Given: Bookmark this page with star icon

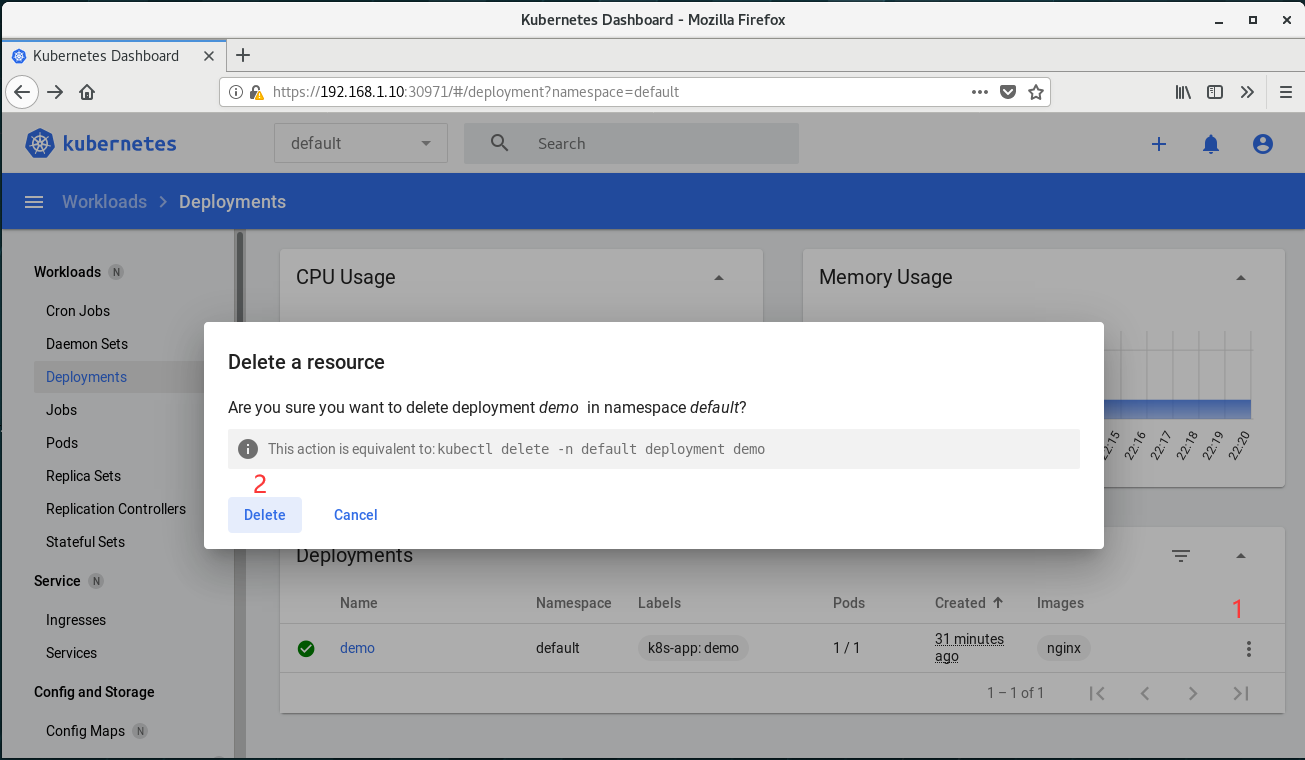Looking at the screenshot, I should tap(1036, 92).
